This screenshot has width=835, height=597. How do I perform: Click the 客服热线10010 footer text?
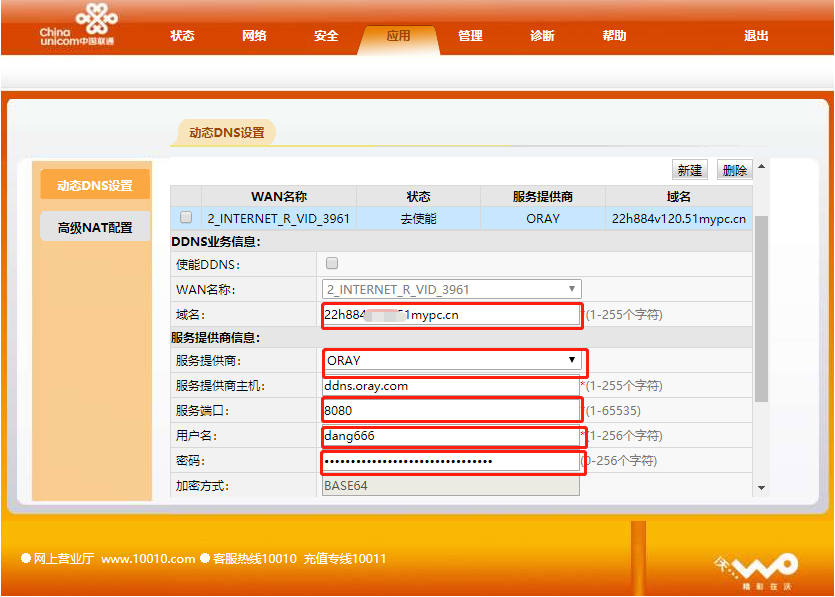point(255,559)
